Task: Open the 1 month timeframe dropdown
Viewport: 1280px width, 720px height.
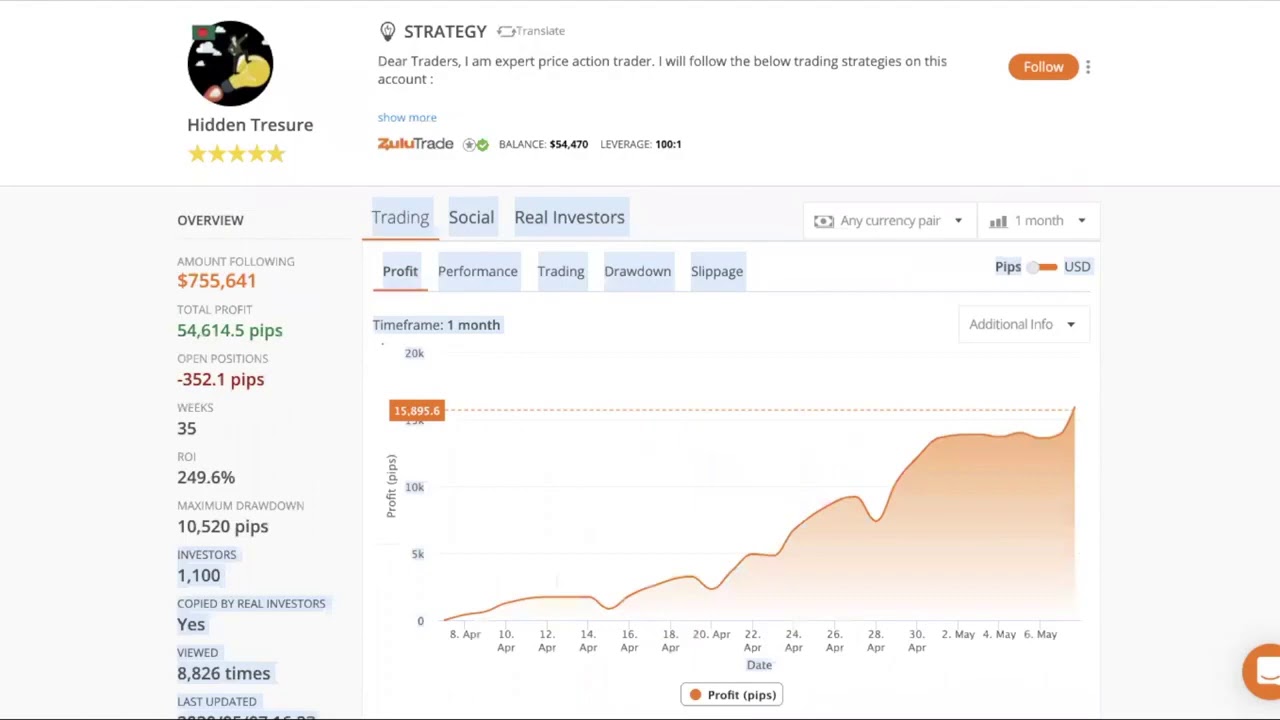Action: 1039,221
